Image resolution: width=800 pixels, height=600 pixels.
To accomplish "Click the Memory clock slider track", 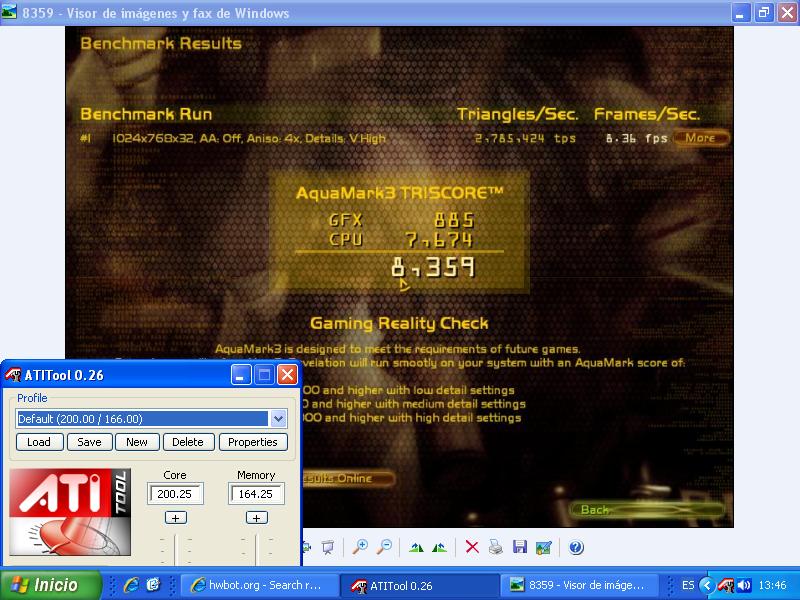I will pyautogui.click(x=256, y=549).
